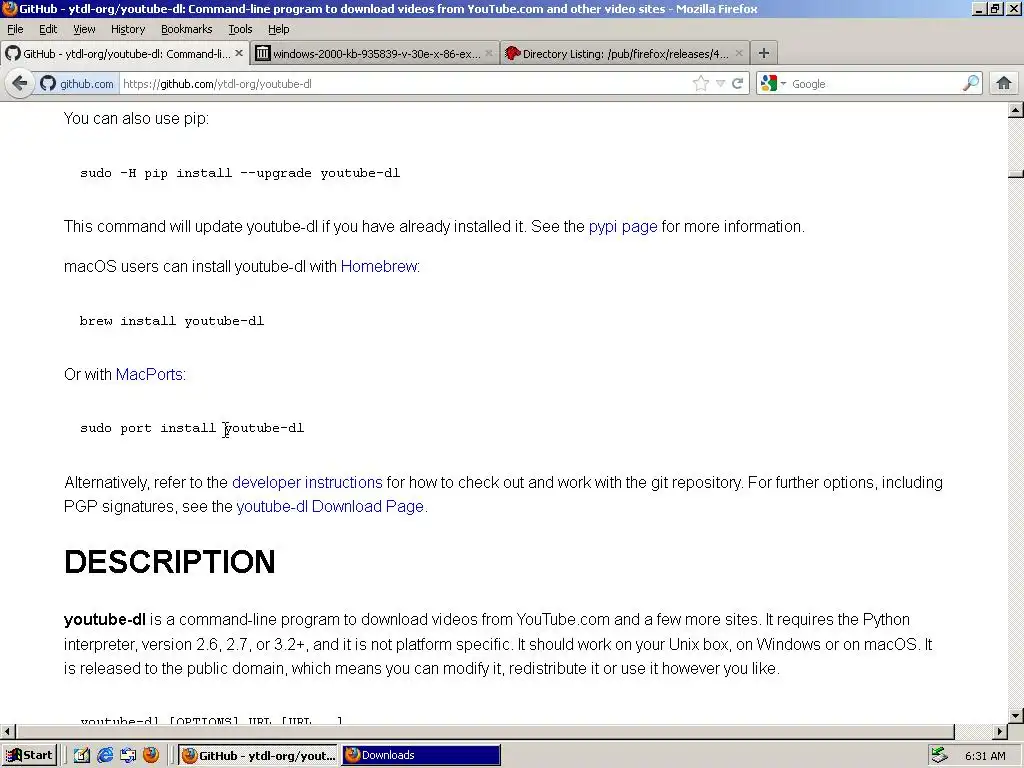The width and height of the screenshot is (1024, 768).
Task: Switch to the GitHub ytdl-org/youtube-dl tab
Action: [x=124, y=54]
